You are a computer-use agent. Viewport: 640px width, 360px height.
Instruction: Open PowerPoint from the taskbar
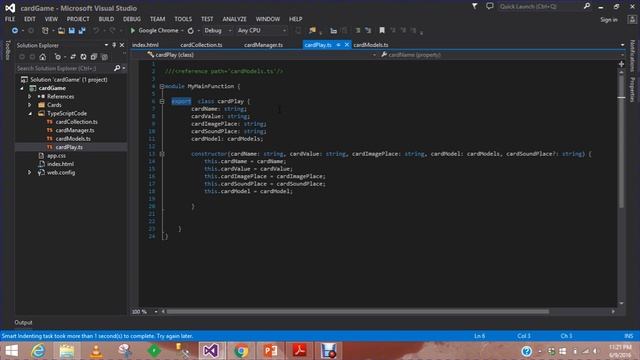pos(270,351)
